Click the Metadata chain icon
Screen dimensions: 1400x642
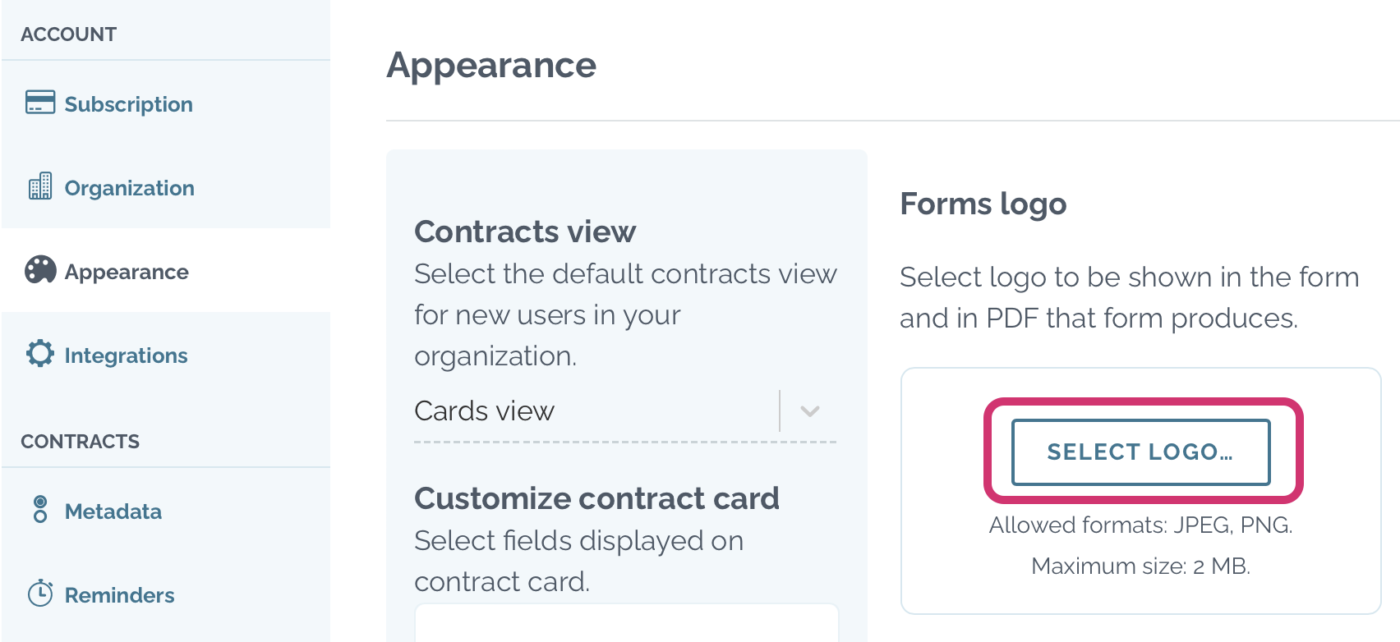pyautogui.click(x=38, y=510)
